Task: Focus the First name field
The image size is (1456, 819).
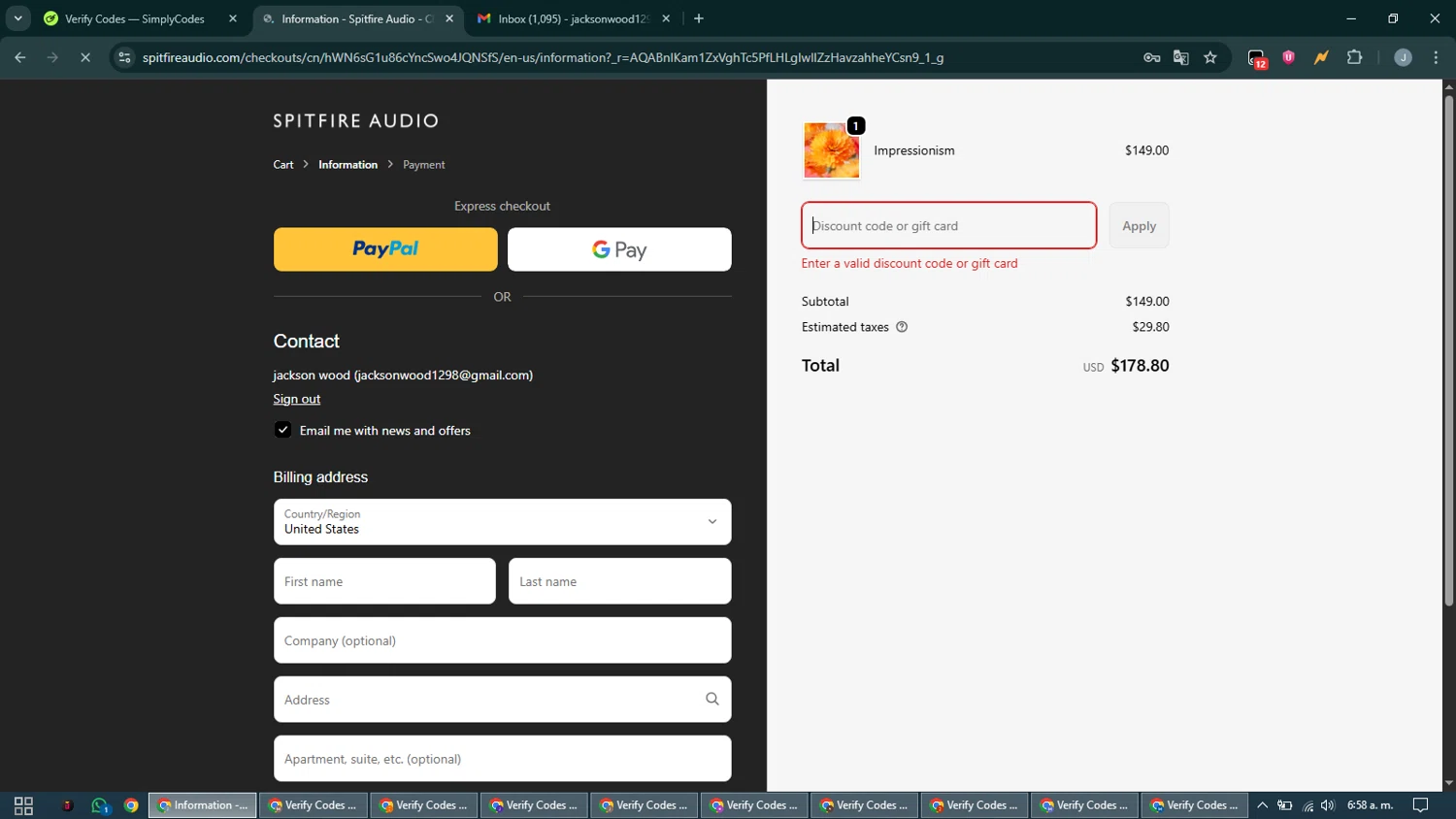Action: pos(384,581)
